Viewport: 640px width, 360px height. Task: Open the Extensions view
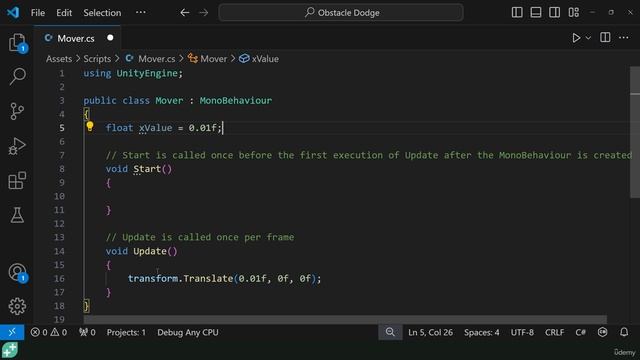(17, 180)
